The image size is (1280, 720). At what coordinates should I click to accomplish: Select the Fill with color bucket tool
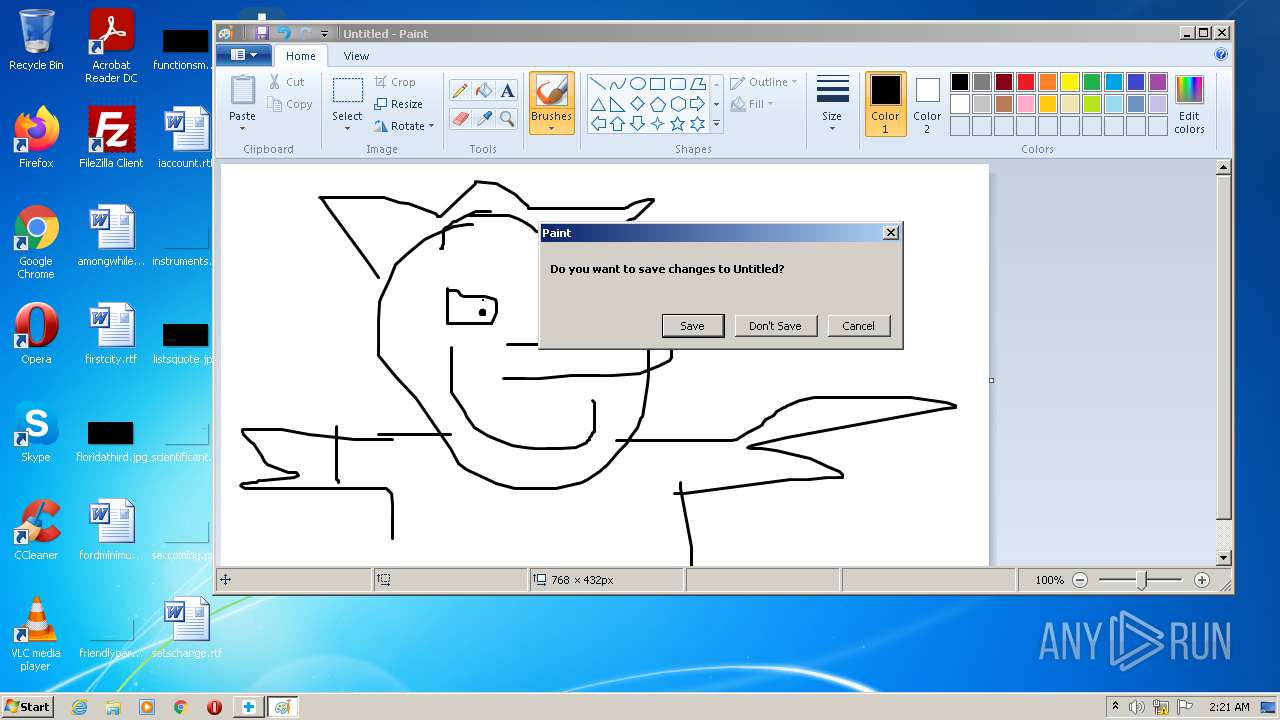click(484, 91)
